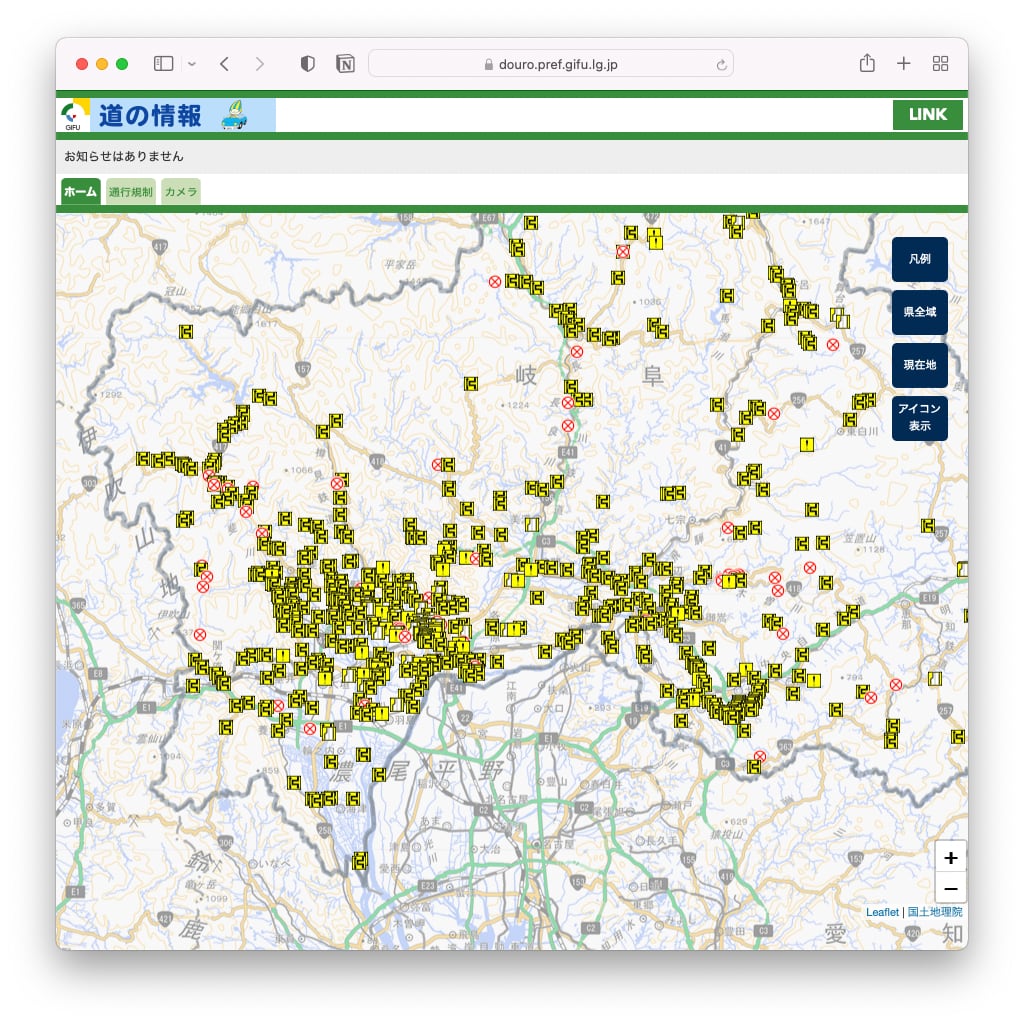Select the ホーム tab
Screen dimensions: 1024x1024
80,192
